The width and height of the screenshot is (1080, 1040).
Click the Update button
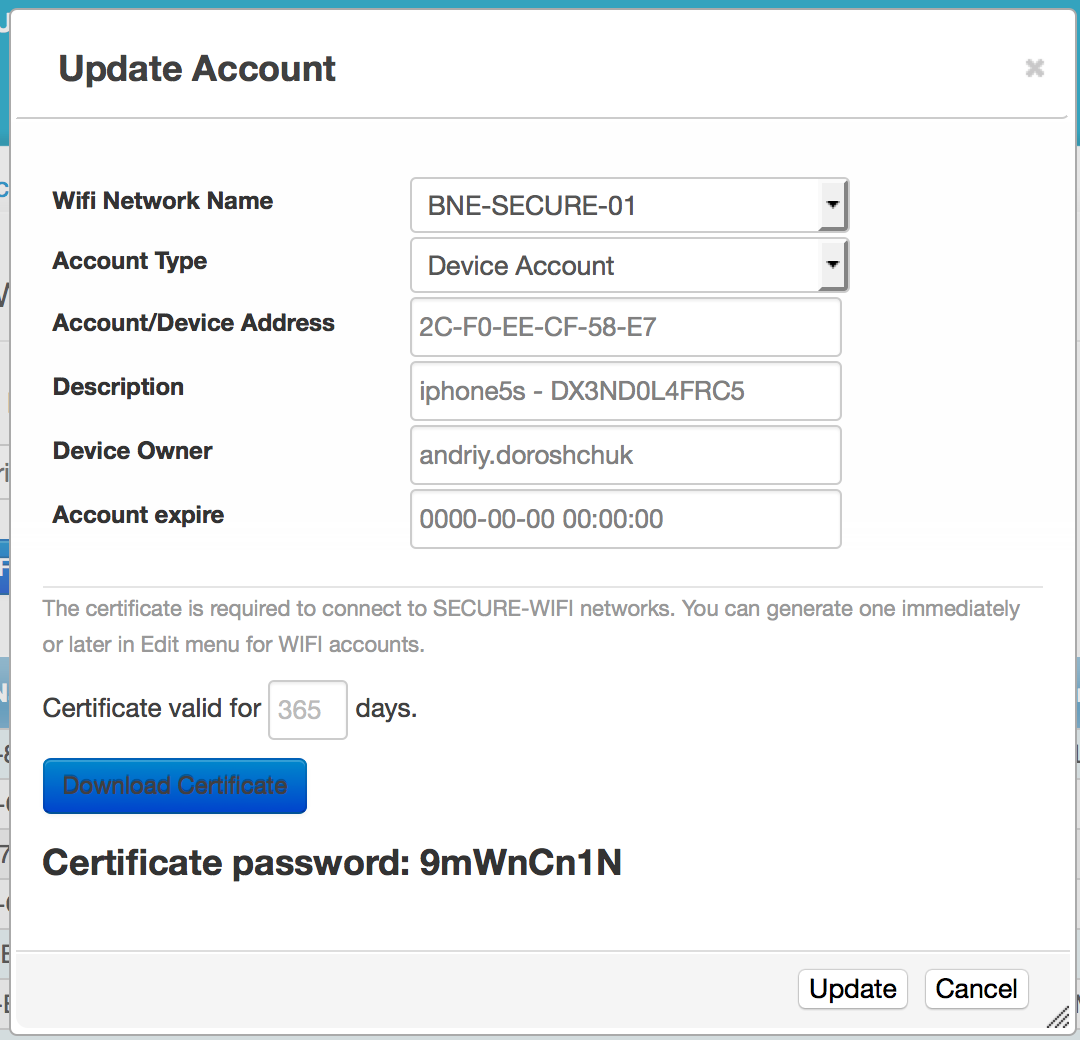(852, 989)
